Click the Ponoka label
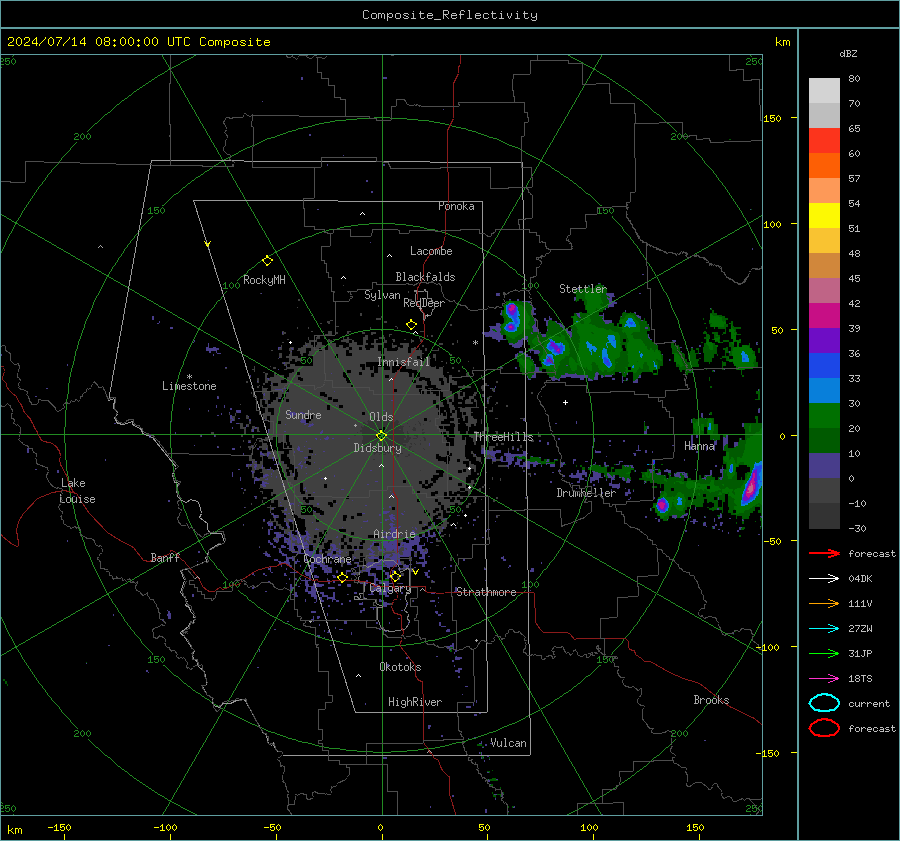Viewport: 900px width, 841px height. 456,206
